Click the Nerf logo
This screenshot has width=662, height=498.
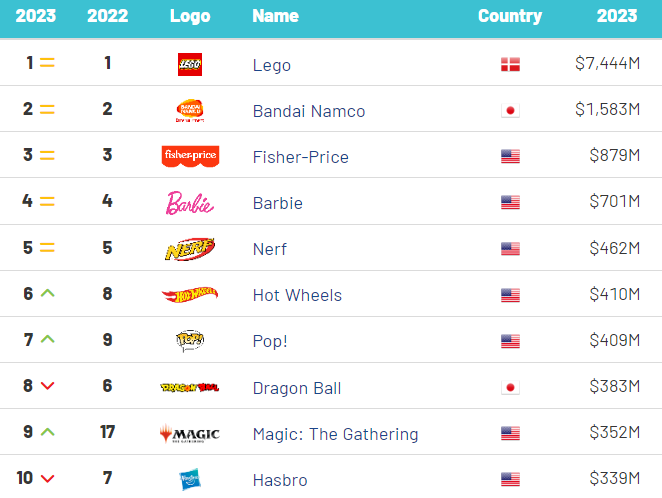[190, 249]
